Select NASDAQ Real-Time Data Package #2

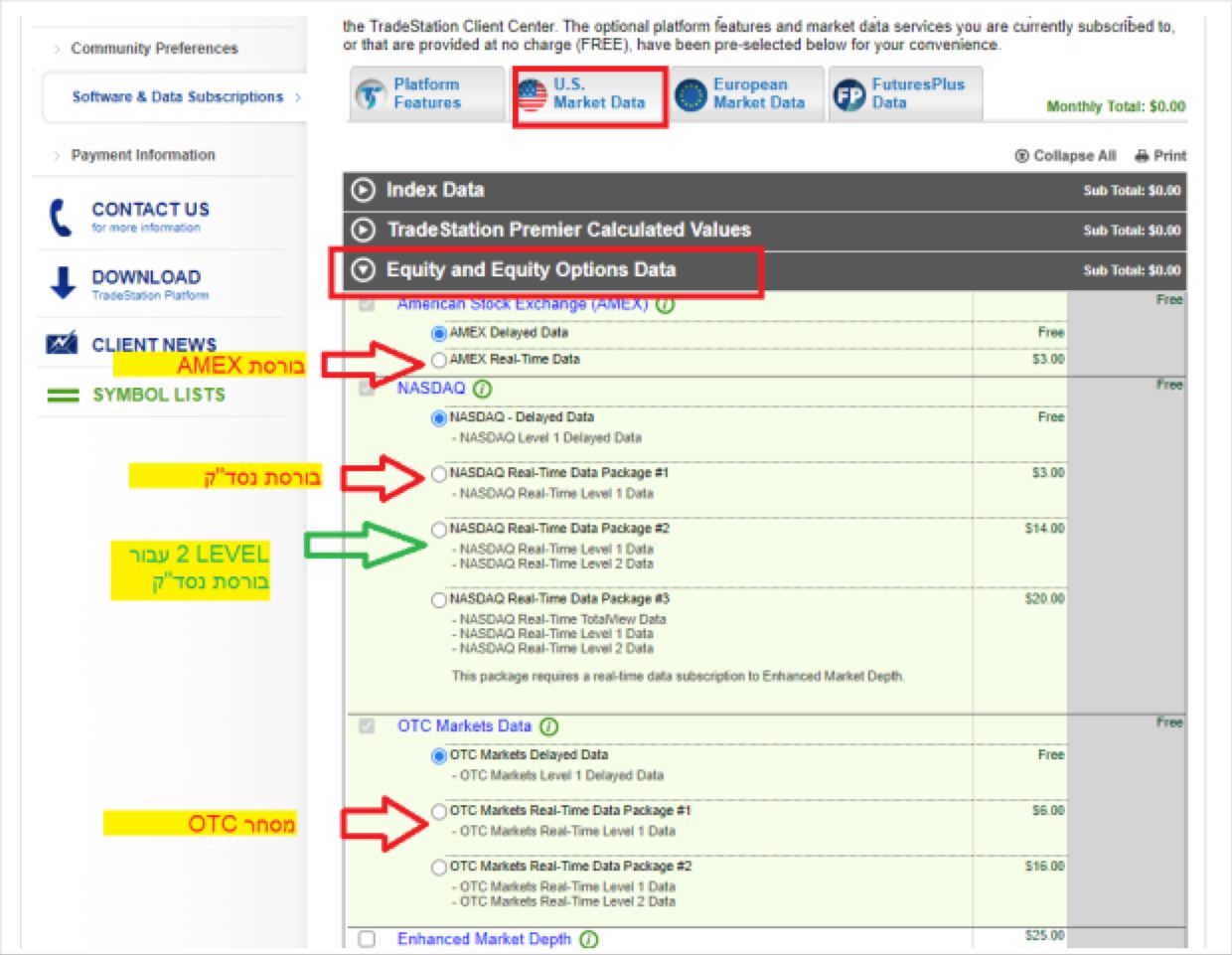coord(439,529)
